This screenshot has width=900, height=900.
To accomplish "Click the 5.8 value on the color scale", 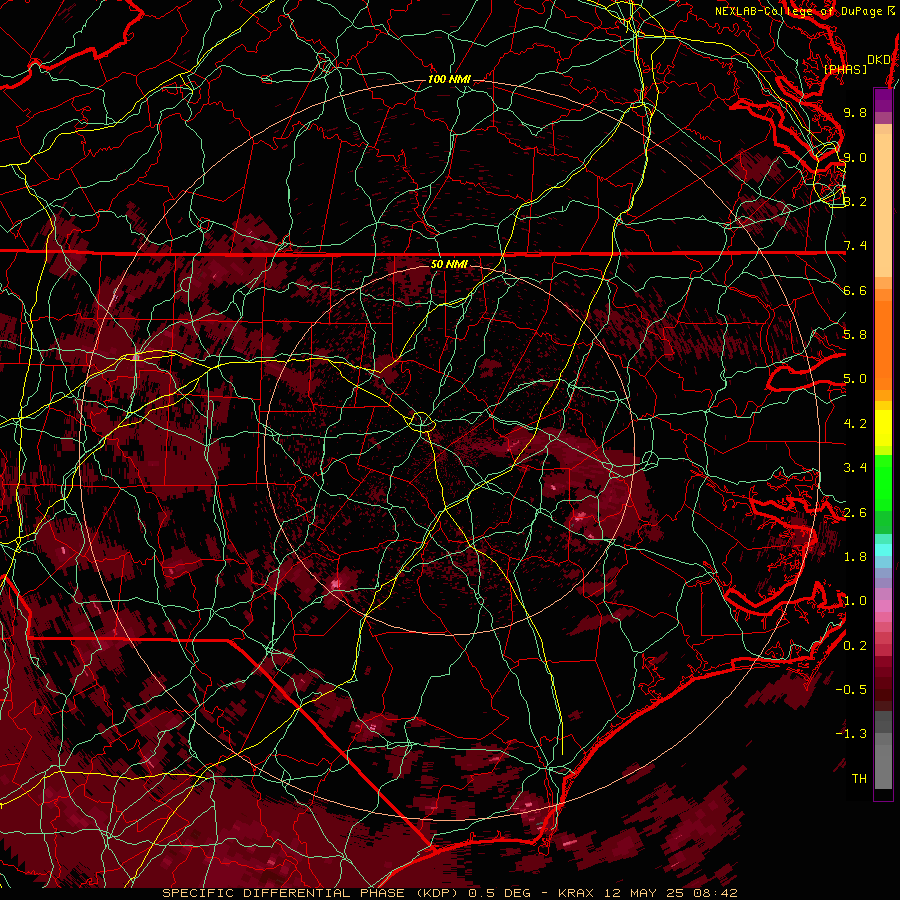I will click(855, 335).
